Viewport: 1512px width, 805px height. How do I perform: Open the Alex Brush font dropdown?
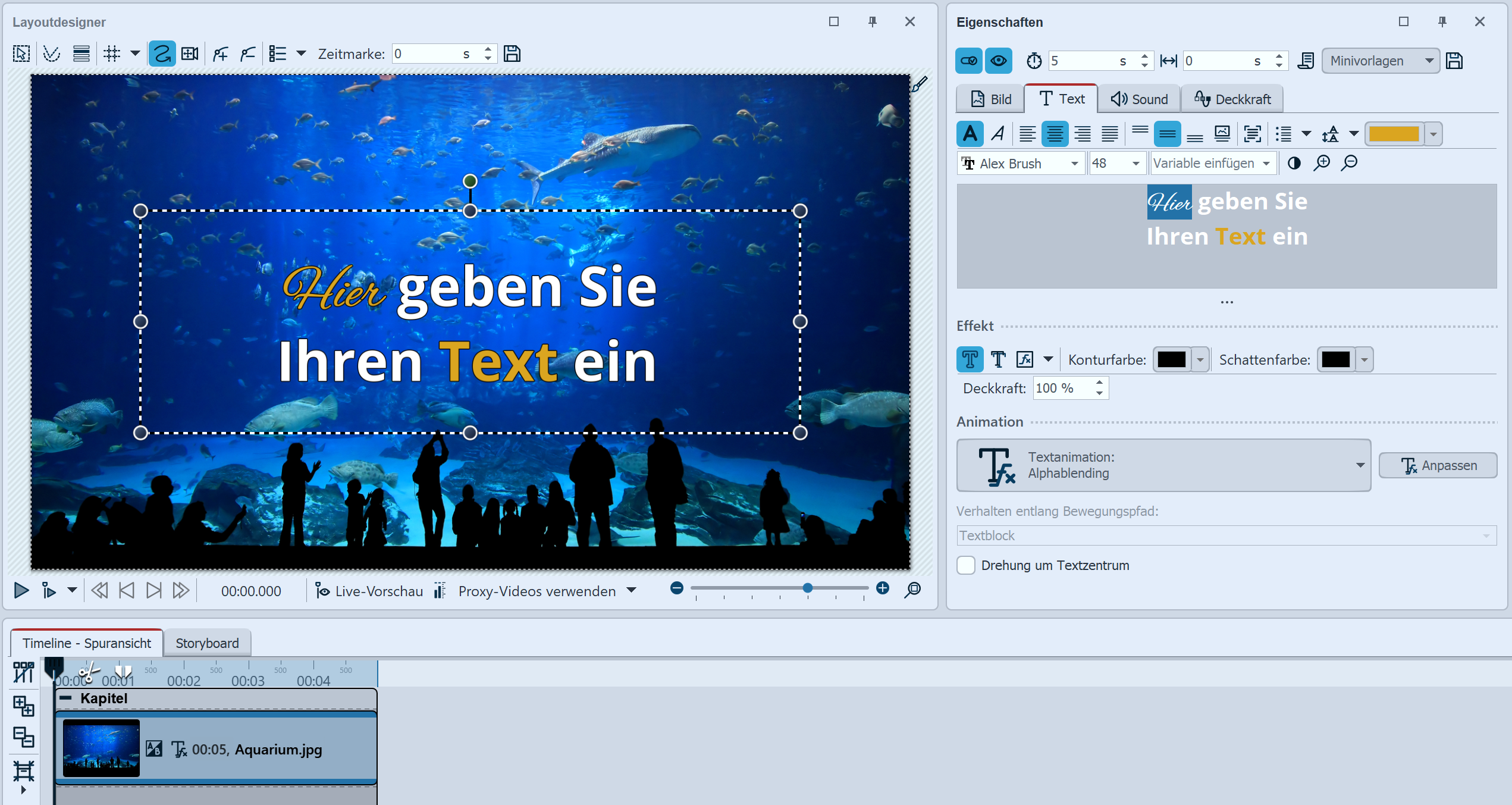click(x=1074, y=164)
